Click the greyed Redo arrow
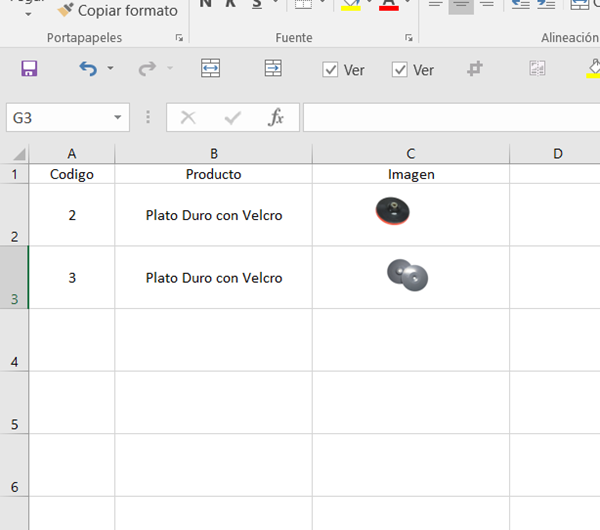 pos(147,69)
